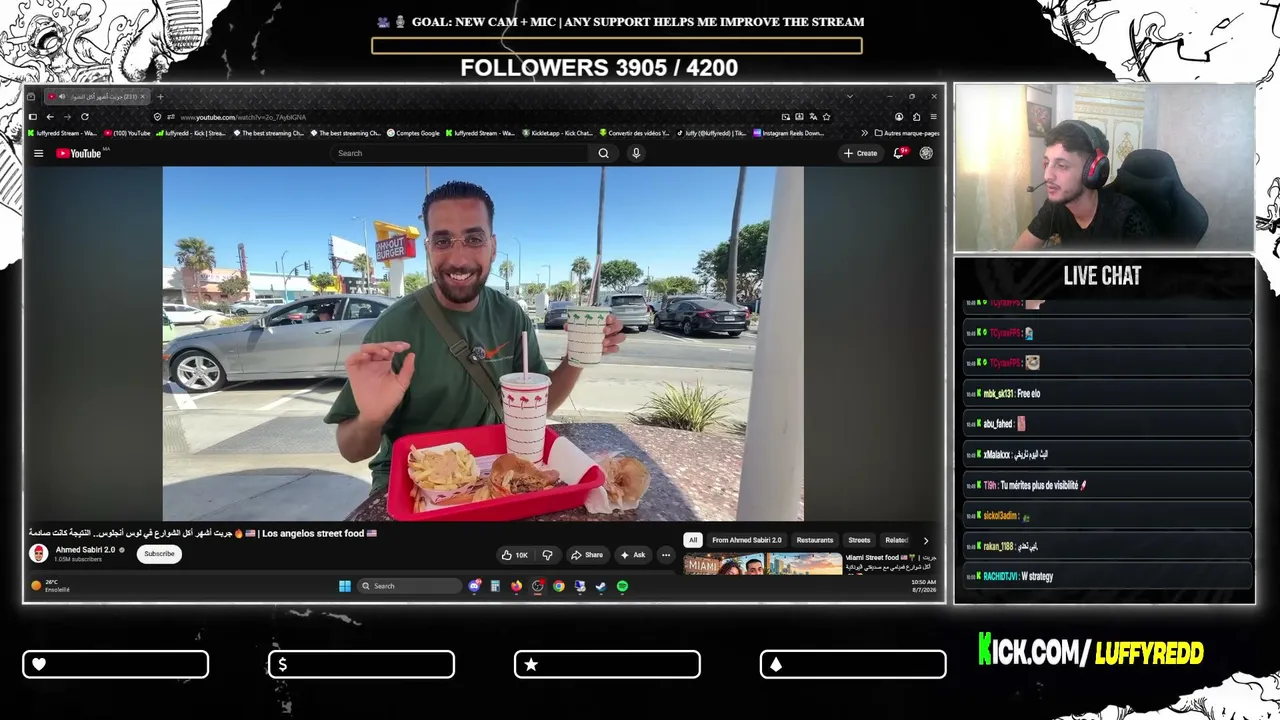Open the (100) YouTube bookmark
The image size is (1280, 720).
pyautogui.click(x=127, y=133)
